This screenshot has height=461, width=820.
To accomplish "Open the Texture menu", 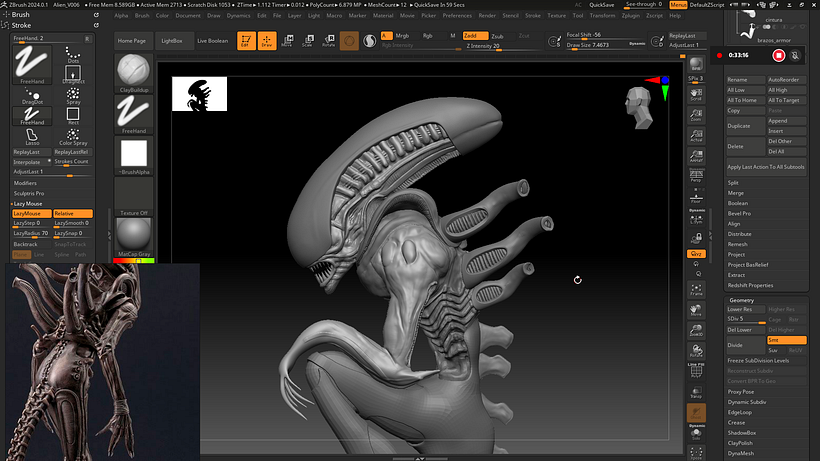I will (x=556, y=16).
